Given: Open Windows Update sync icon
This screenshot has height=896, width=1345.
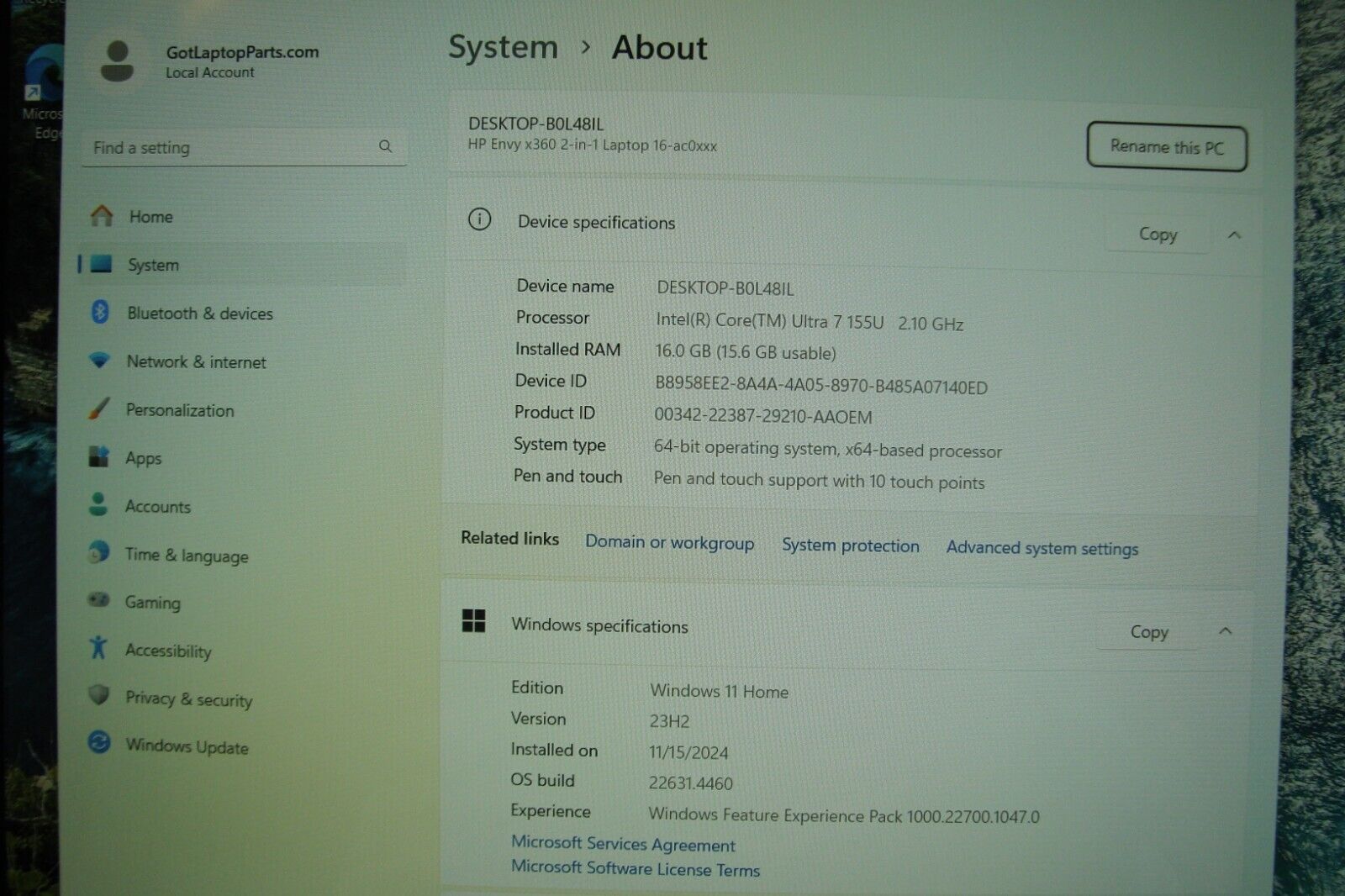Looking at the screenshot, I should click(99, 743).
